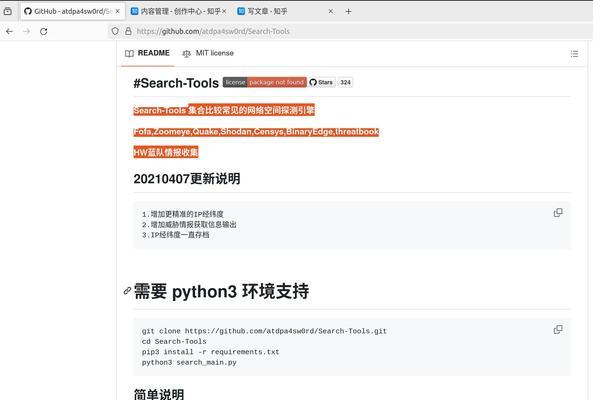Image resolution: width=593 pixels, height=400 pixels.
Task: Click the license package not found badge
Action: click(264, 82)
